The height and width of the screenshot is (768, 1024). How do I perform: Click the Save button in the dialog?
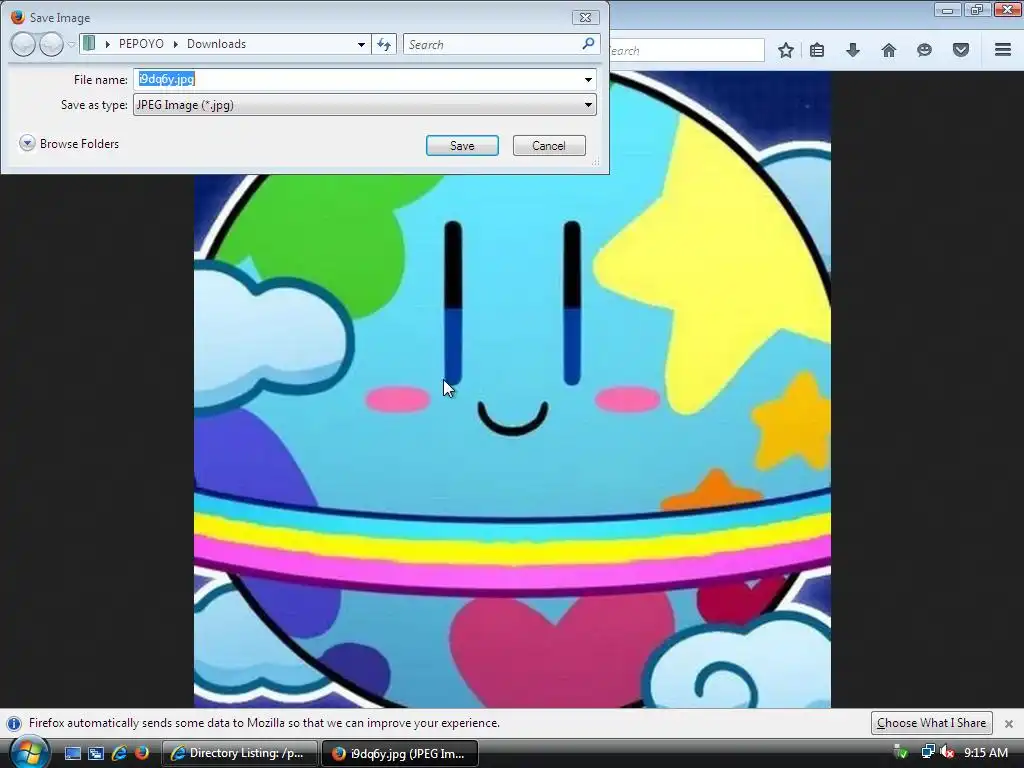coord(462,146)
